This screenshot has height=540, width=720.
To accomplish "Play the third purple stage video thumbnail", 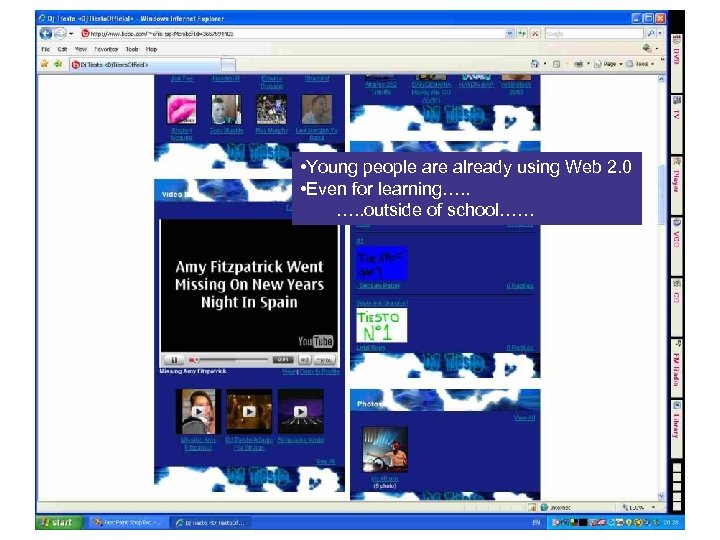I will 300,412.
